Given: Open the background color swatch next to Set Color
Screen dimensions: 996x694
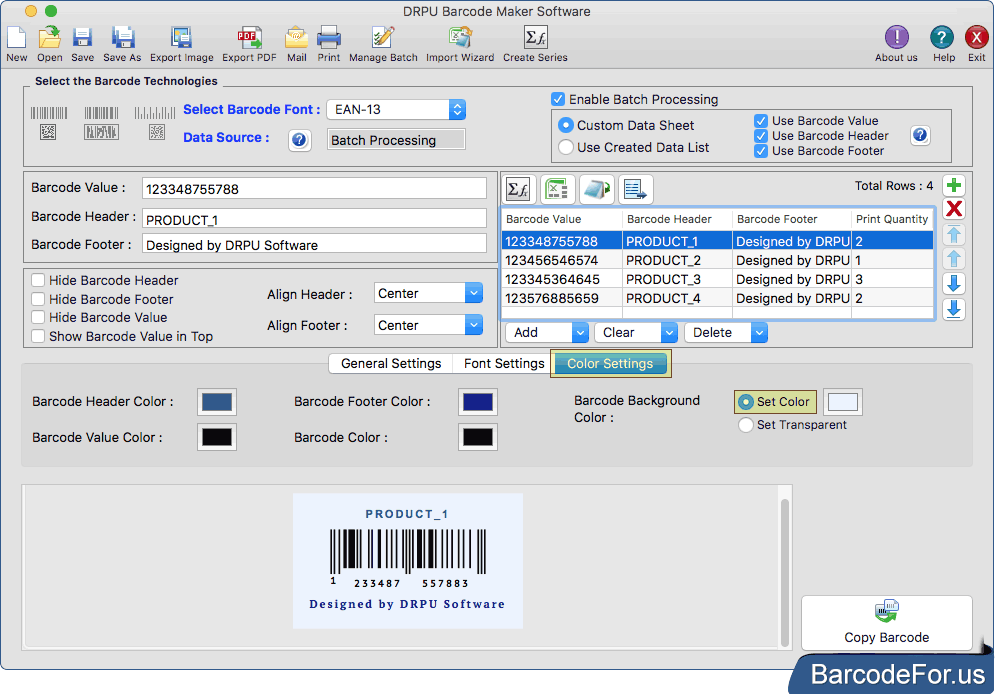Looking at the screenshot, I should point(843,402).
